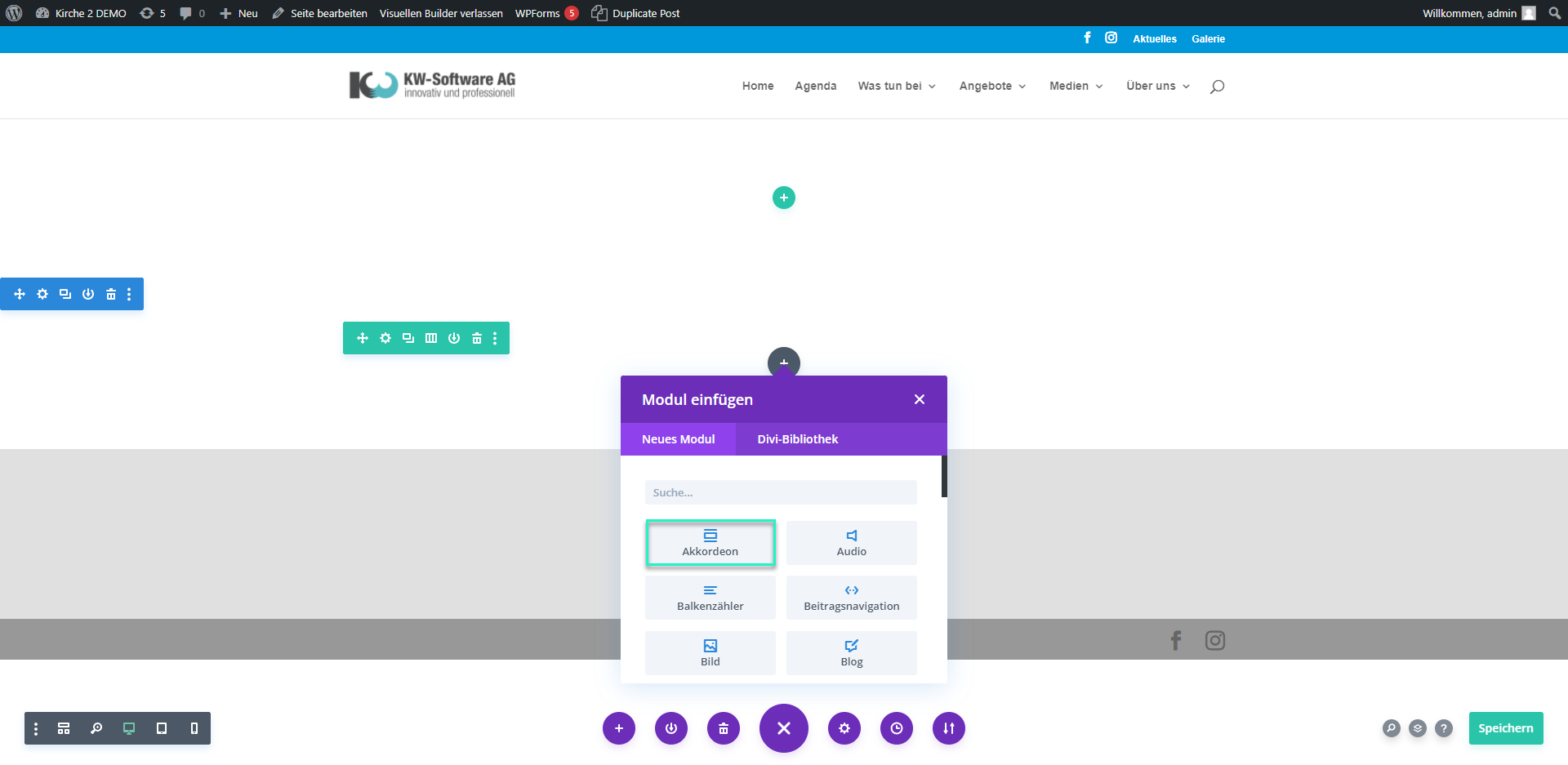
Task: Click the Speichern button
Action: (1505, 728)
